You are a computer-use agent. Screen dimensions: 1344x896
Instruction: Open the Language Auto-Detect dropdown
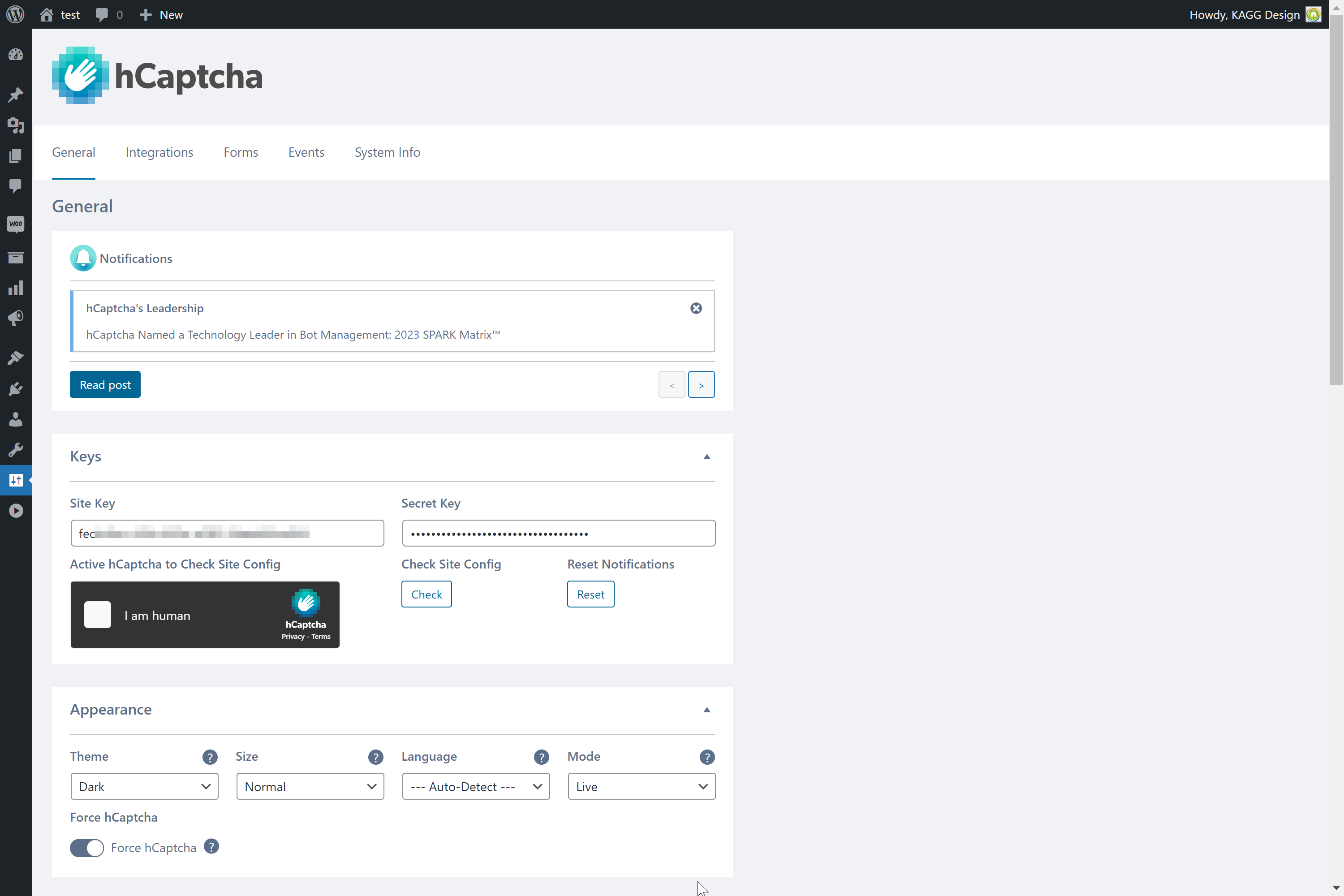tap(475, 786)
